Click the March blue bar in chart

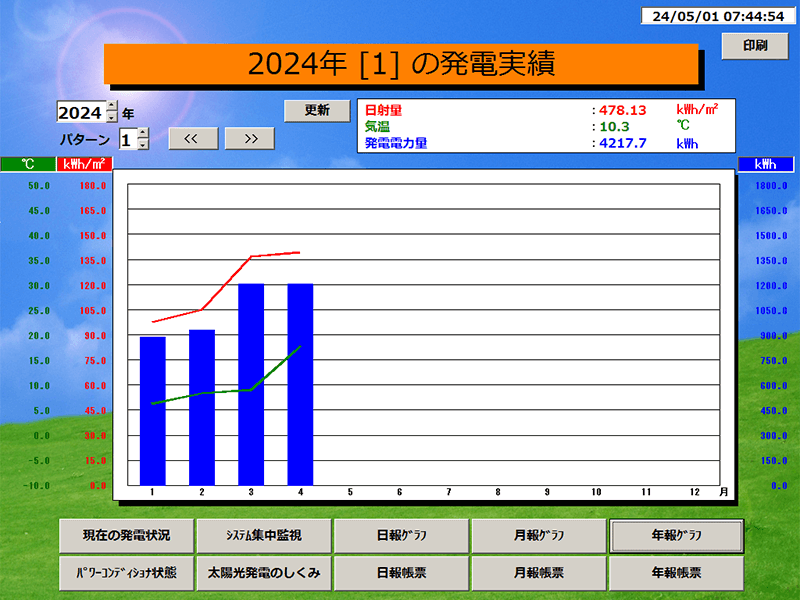(251, 385)
